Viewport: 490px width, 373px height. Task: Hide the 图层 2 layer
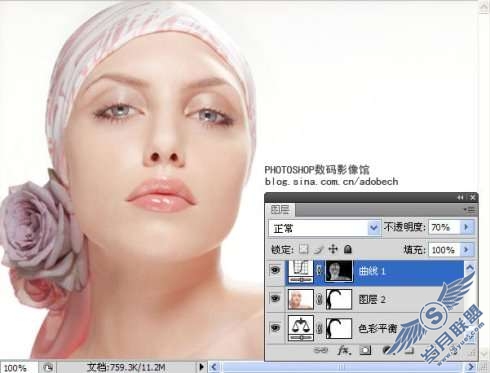pyautogui.click(x=275, y=299)
